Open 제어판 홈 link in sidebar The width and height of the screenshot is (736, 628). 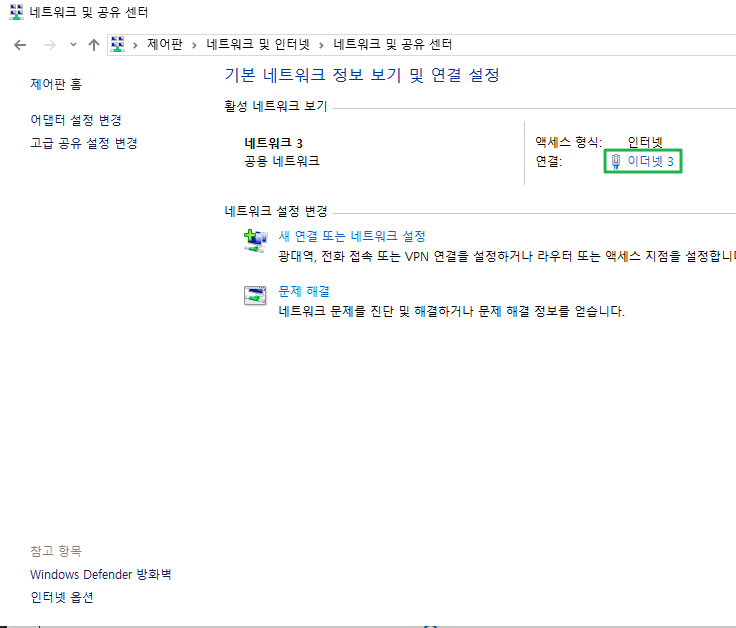[x=56, y=84]
